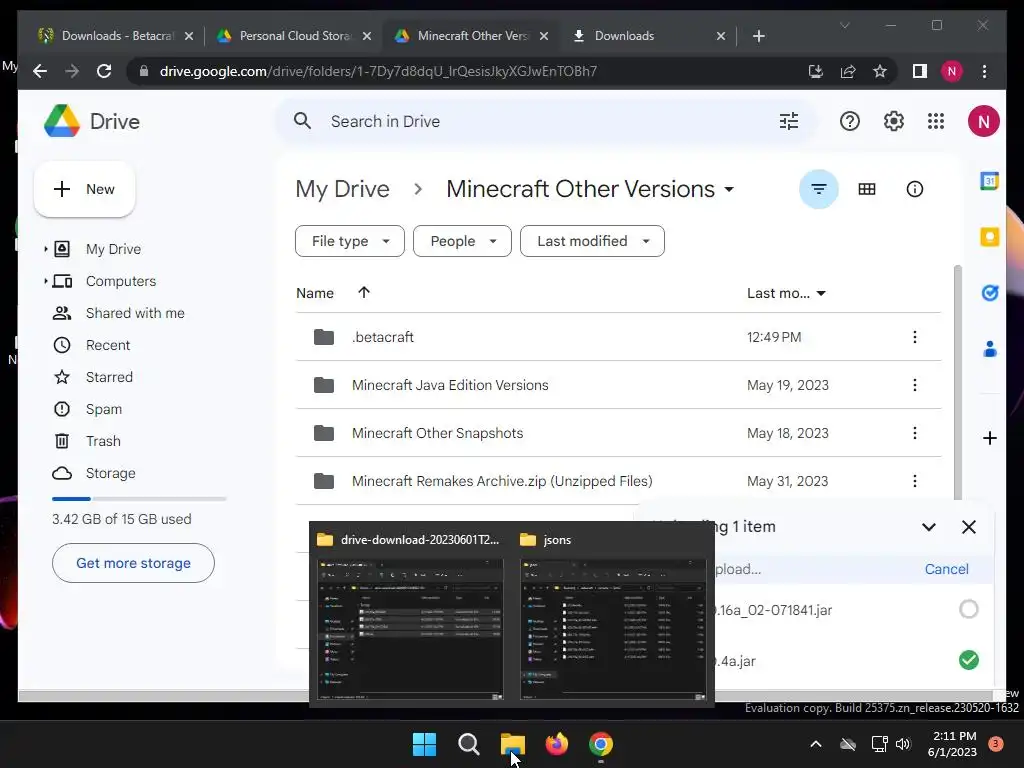The height and width of the screenshot is (768, 1024).
Task: Expand Computers tree in sidebar
Action: [46, 281]
